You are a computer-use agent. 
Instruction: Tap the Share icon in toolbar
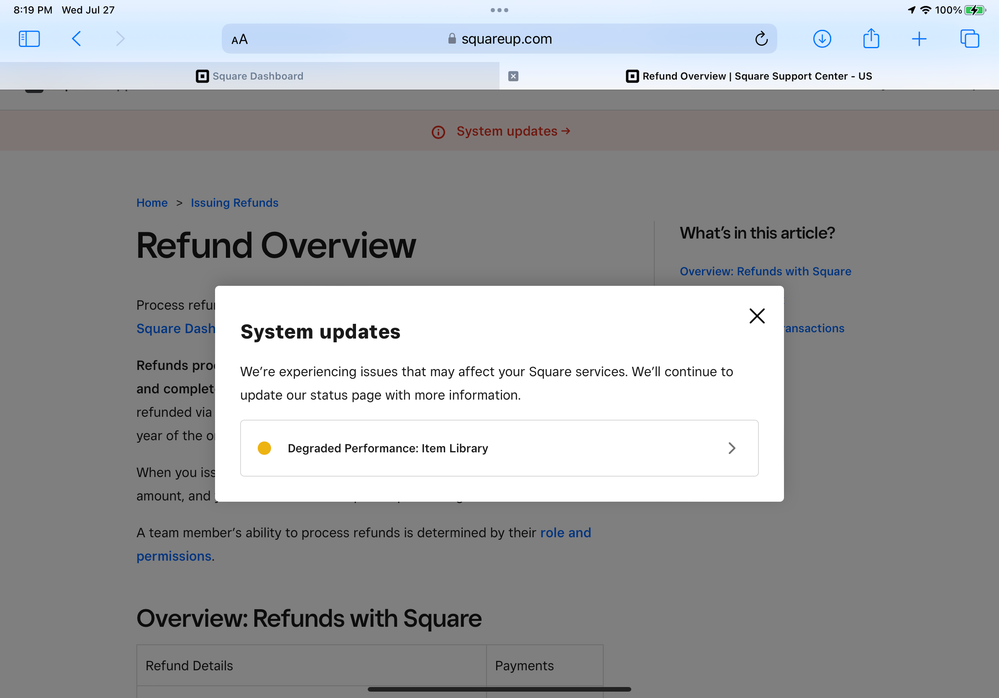point(871,39)
